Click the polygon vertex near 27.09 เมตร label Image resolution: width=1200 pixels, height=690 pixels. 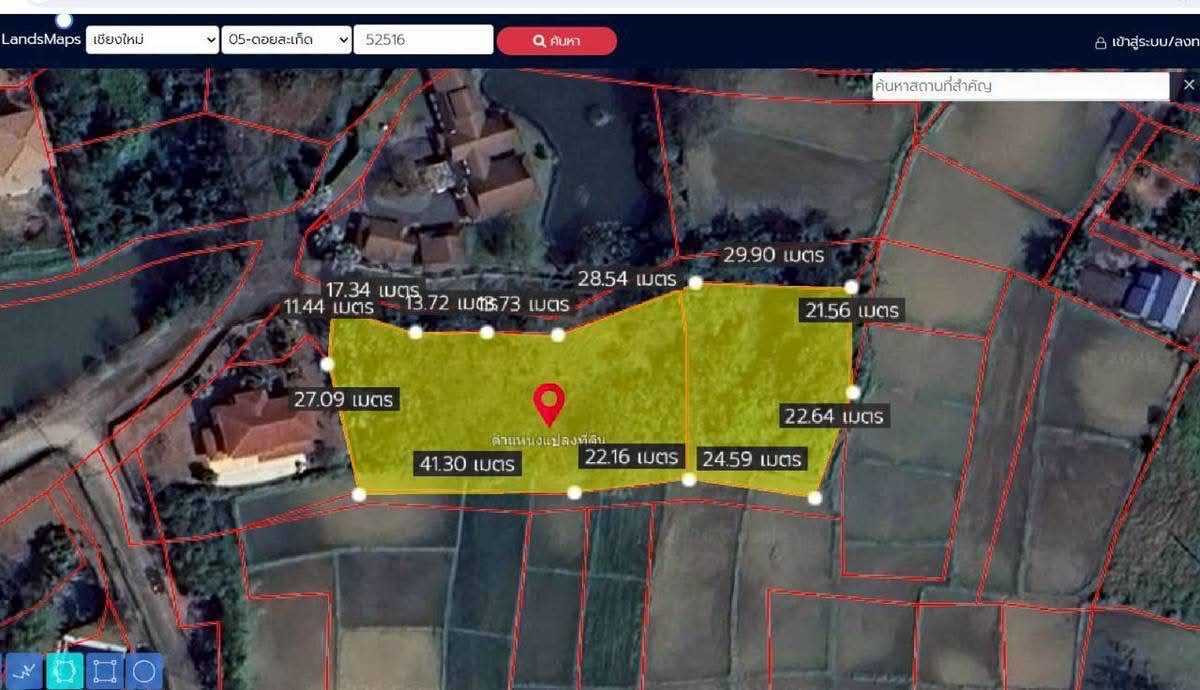pyautogui.click(x=327, y=364)
